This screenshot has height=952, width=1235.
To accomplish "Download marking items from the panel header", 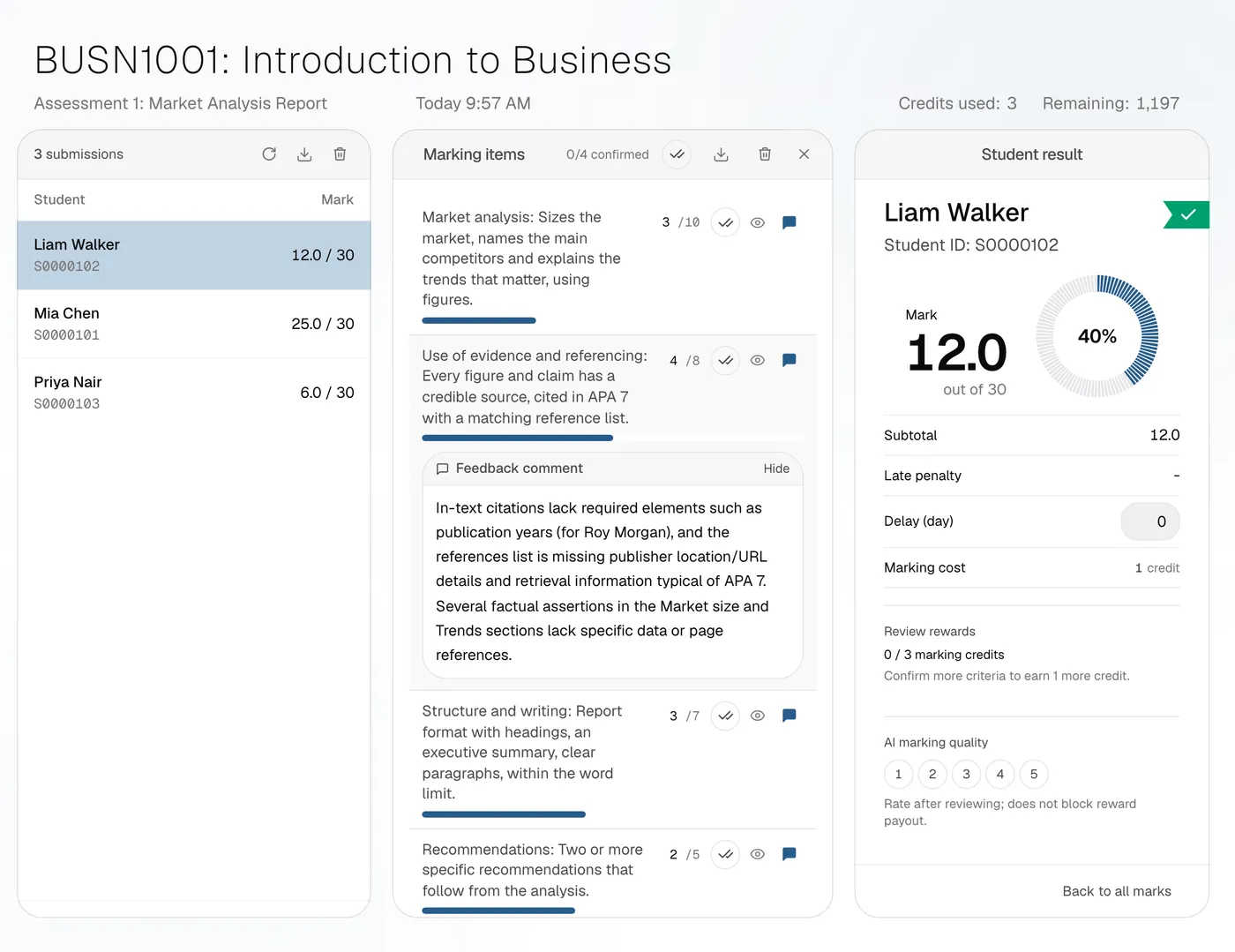I will (721, 154).
